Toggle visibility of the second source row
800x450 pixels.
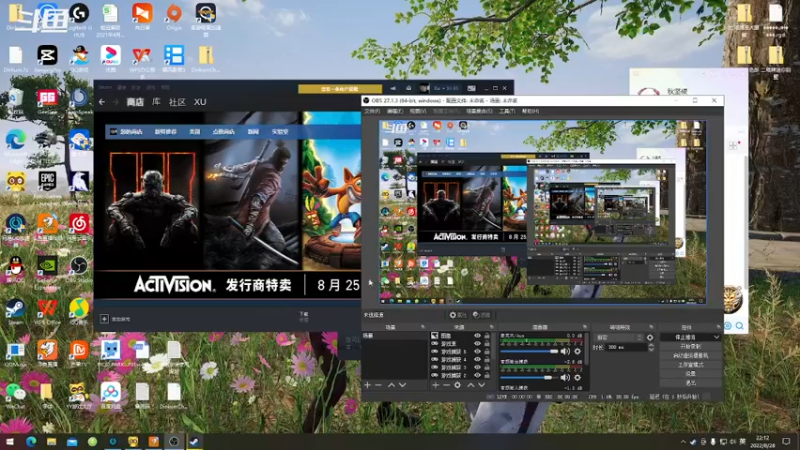point(478,344)
